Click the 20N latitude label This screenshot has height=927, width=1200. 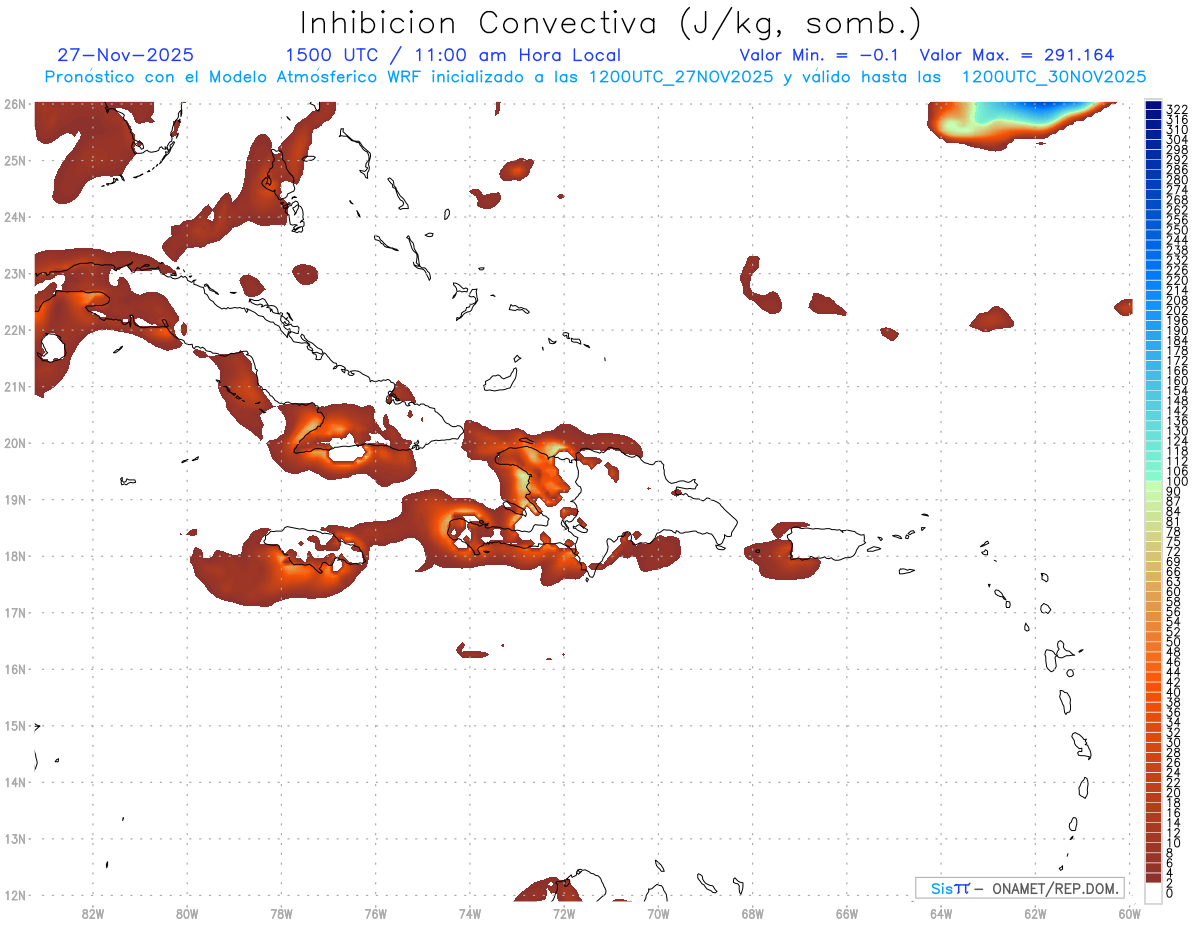click(15, 443)
